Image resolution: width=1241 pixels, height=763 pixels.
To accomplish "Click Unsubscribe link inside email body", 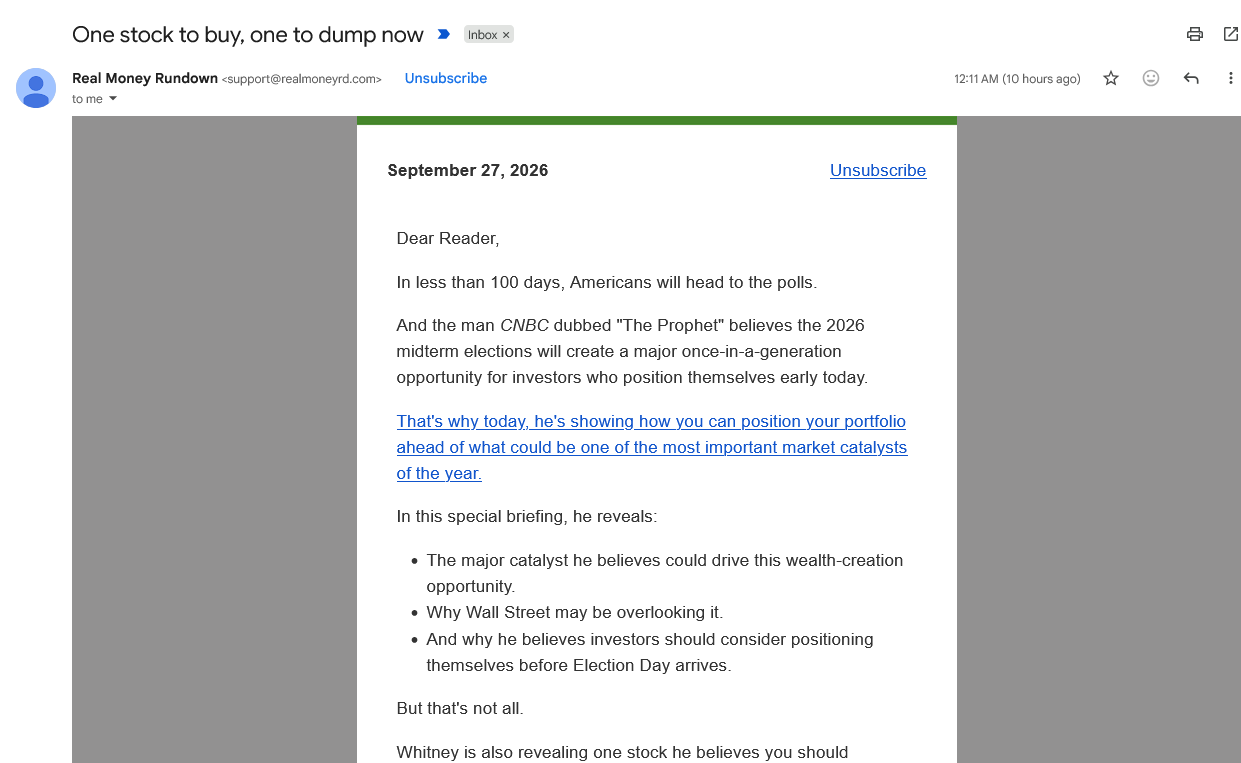I will [x=878, y=170].
